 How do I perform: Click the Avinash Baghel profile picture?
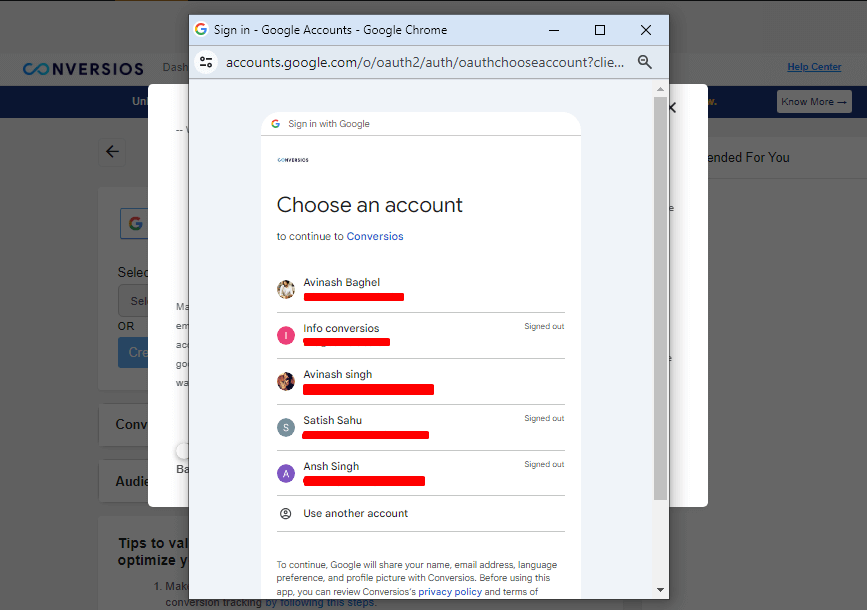tap(286, 289)
